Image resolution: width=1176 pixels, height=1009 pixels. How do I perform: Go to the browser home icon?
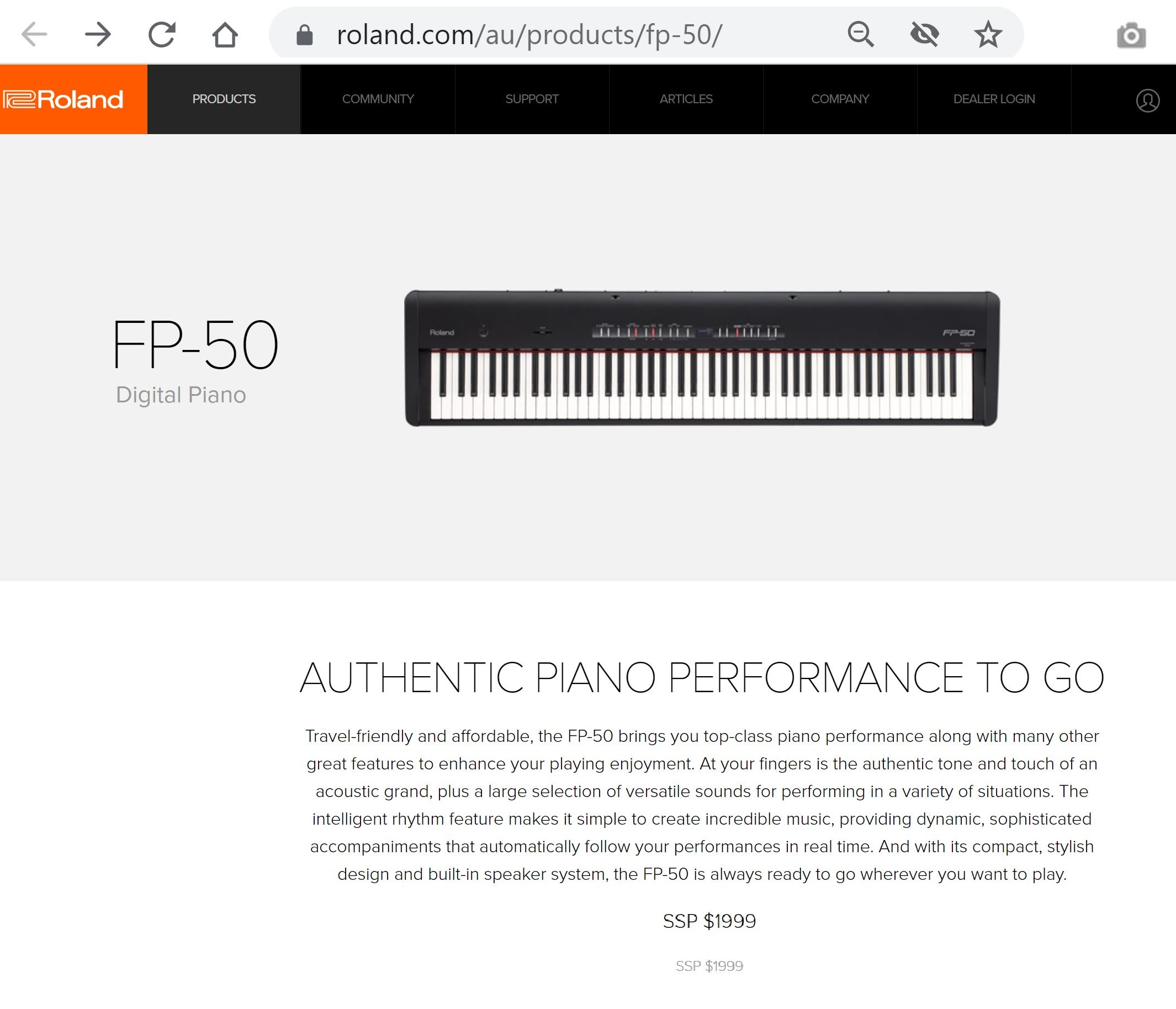tap(225, 34)
